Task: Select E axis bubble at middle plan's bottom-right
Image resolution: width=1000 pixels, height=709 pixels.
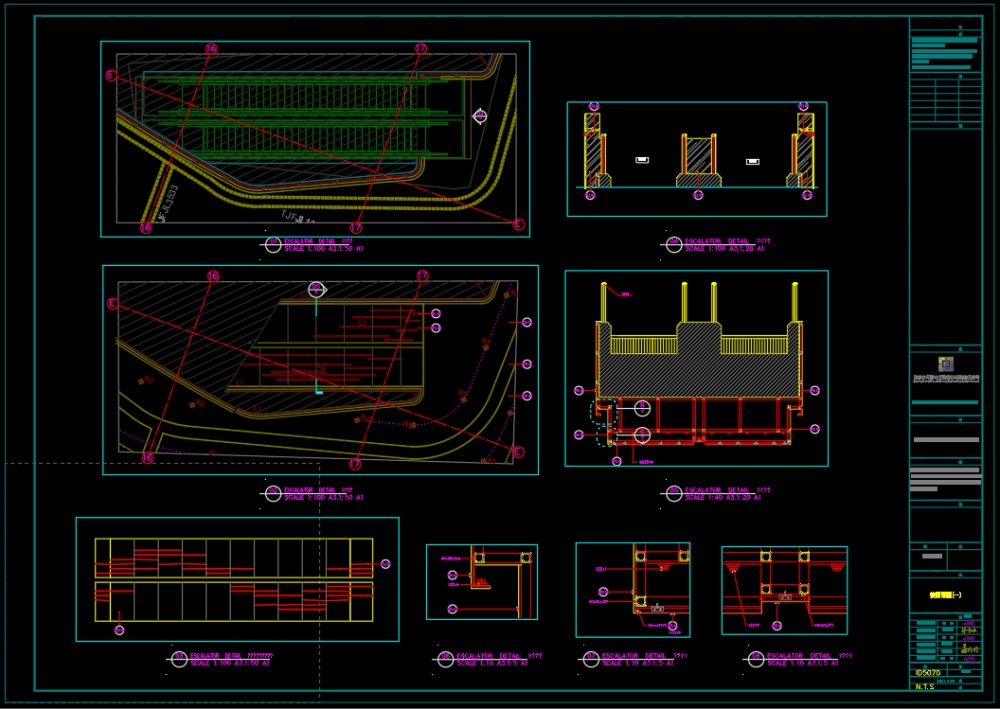Action: coord(518,452)
